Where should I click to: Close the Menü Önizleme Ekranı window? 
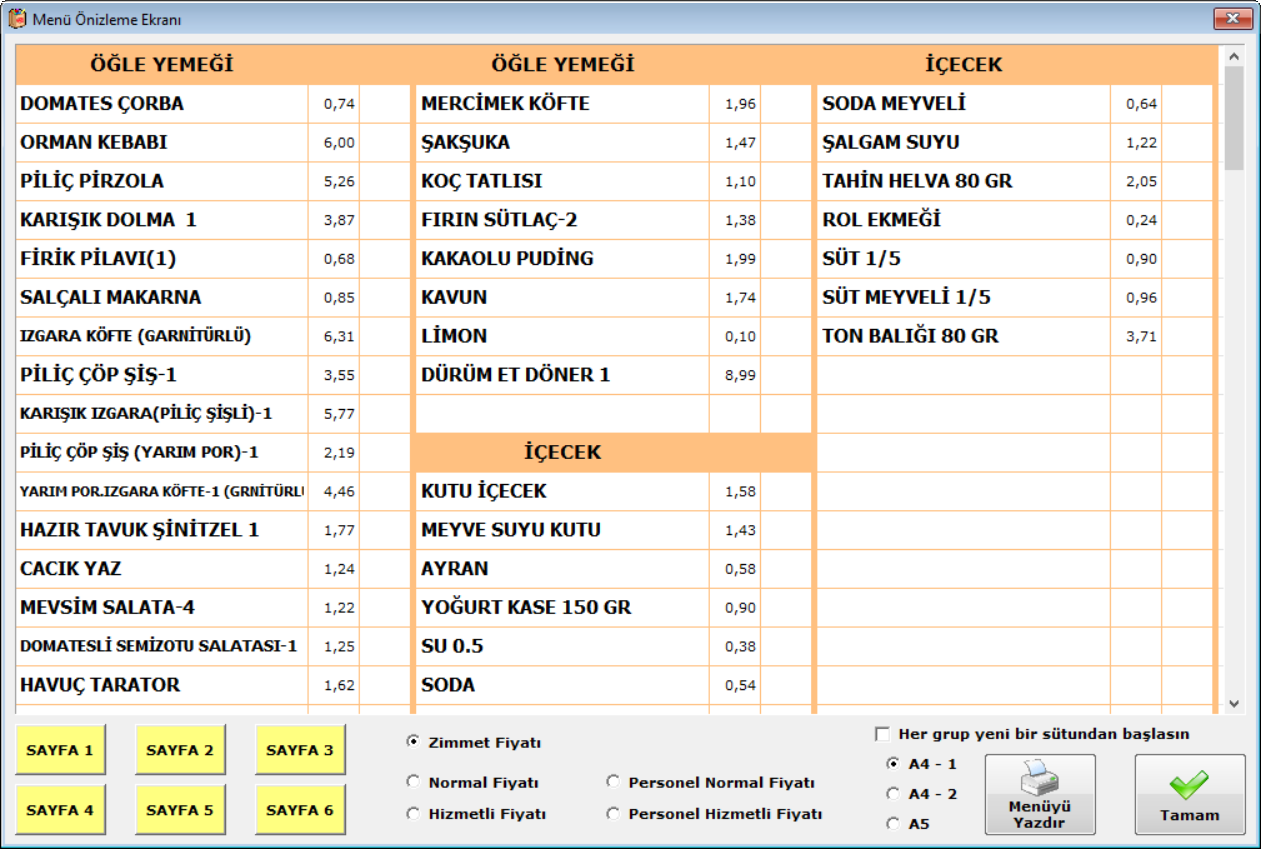pos(1234,19)
